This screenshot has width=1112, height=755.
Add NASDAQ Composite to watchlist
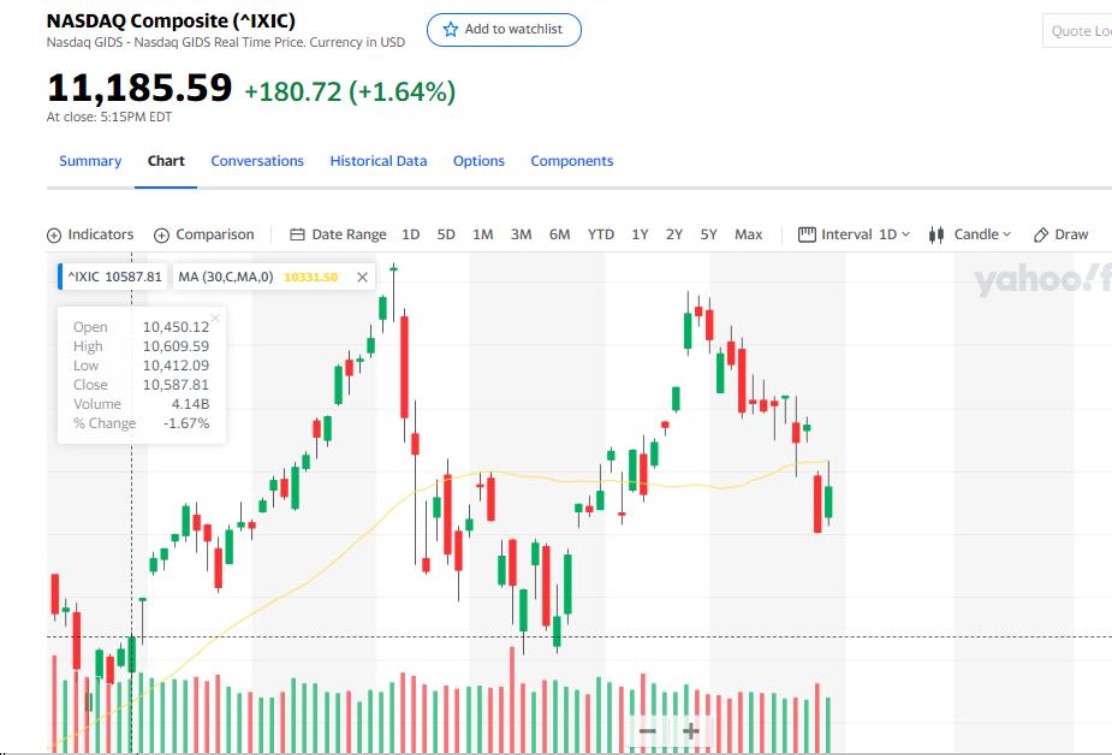[x=504, y=30]
